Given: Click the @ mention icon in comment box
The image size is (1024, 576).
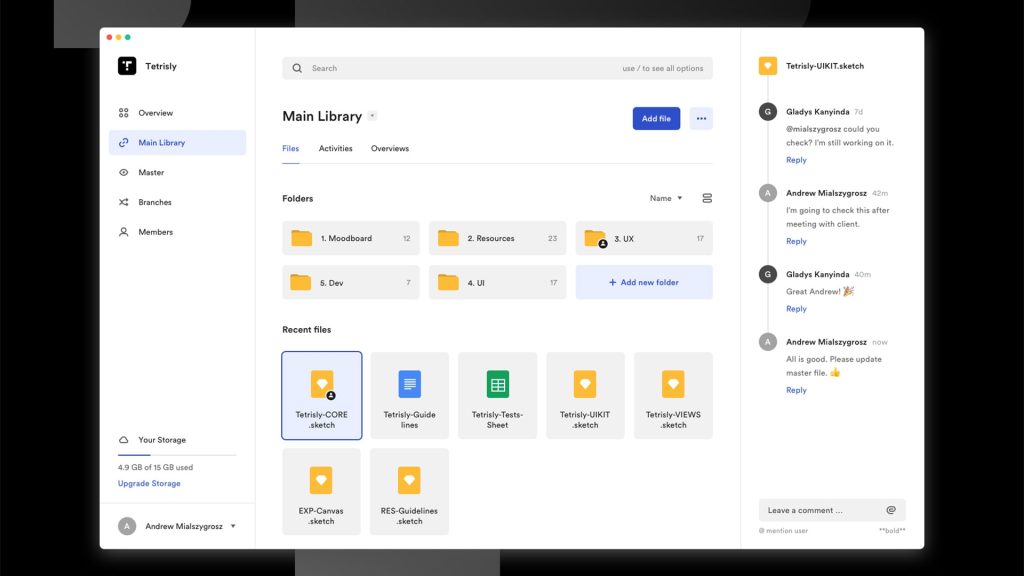Looking at the screenshot, I should coord(890,510).
